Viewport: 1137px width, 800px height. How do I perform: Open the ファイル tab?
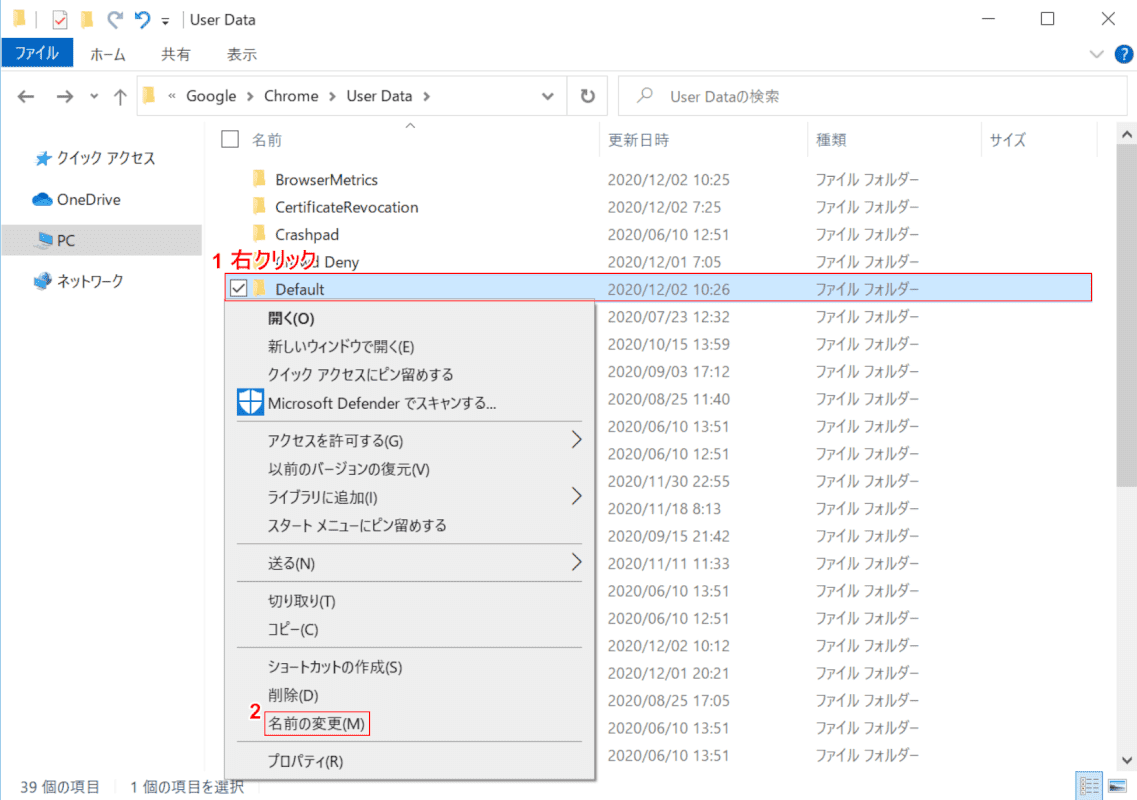37,53
